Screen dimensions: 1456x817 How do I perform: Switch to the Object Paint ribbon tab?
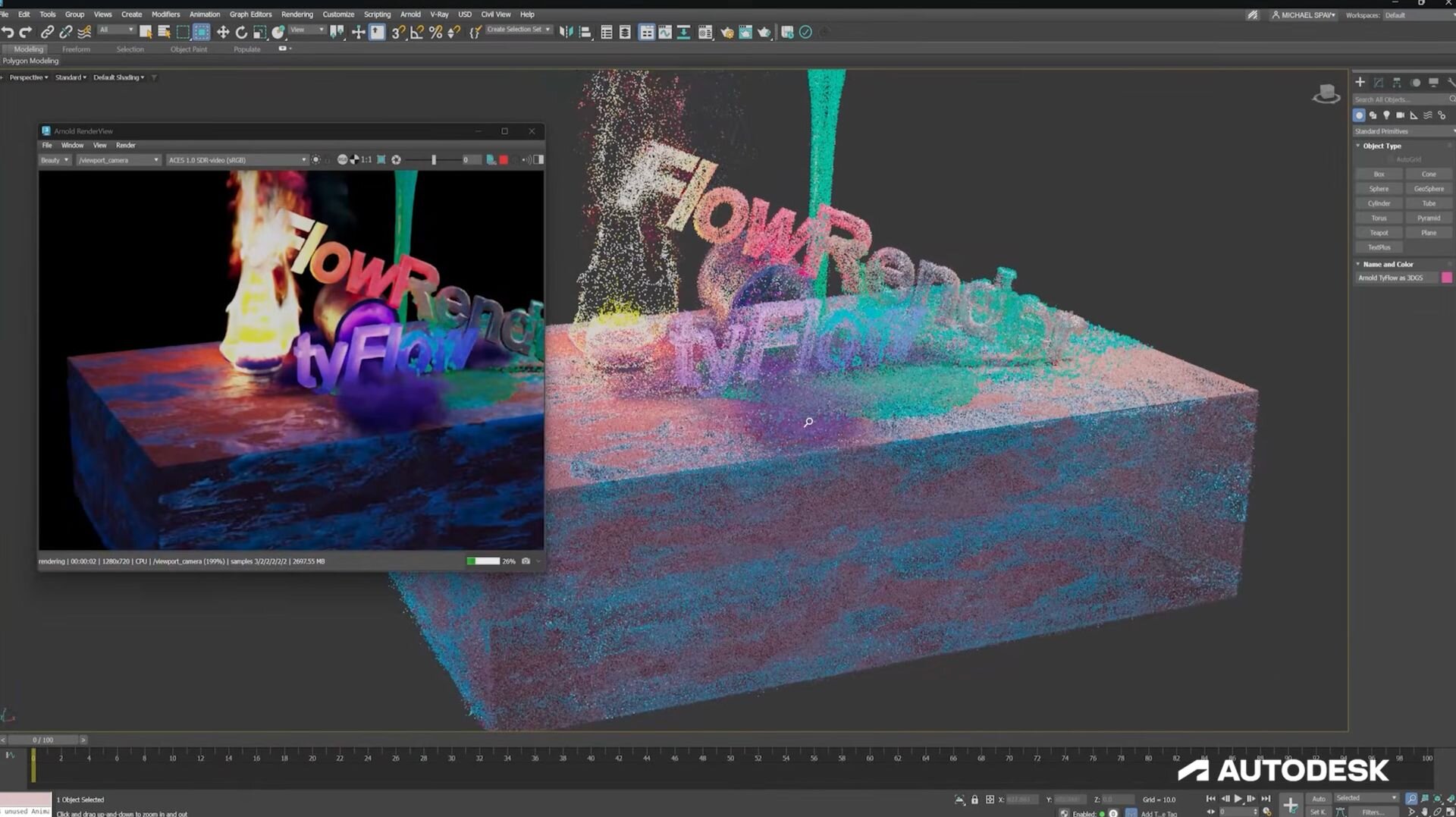189,49
